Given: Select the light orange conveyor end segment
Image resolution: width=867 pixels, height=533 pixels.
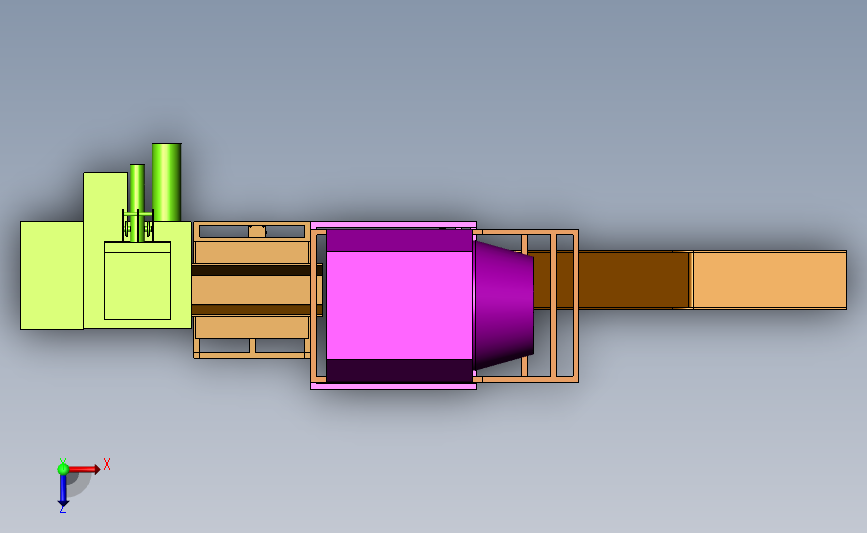Looking at the screenshot, I should [x=770, y=280].
